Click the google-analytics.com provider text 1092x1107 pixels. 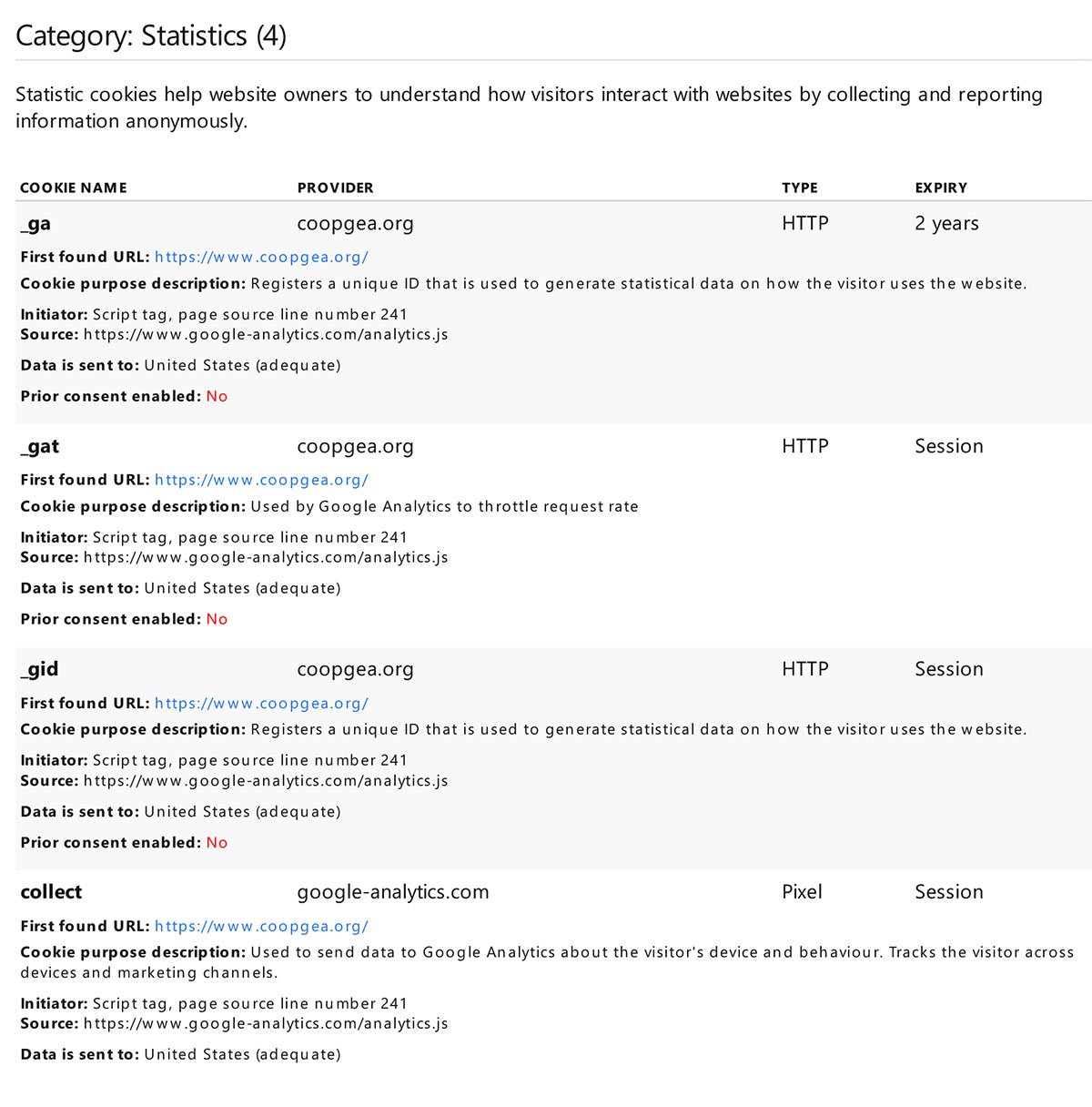[x=392, y=893]
